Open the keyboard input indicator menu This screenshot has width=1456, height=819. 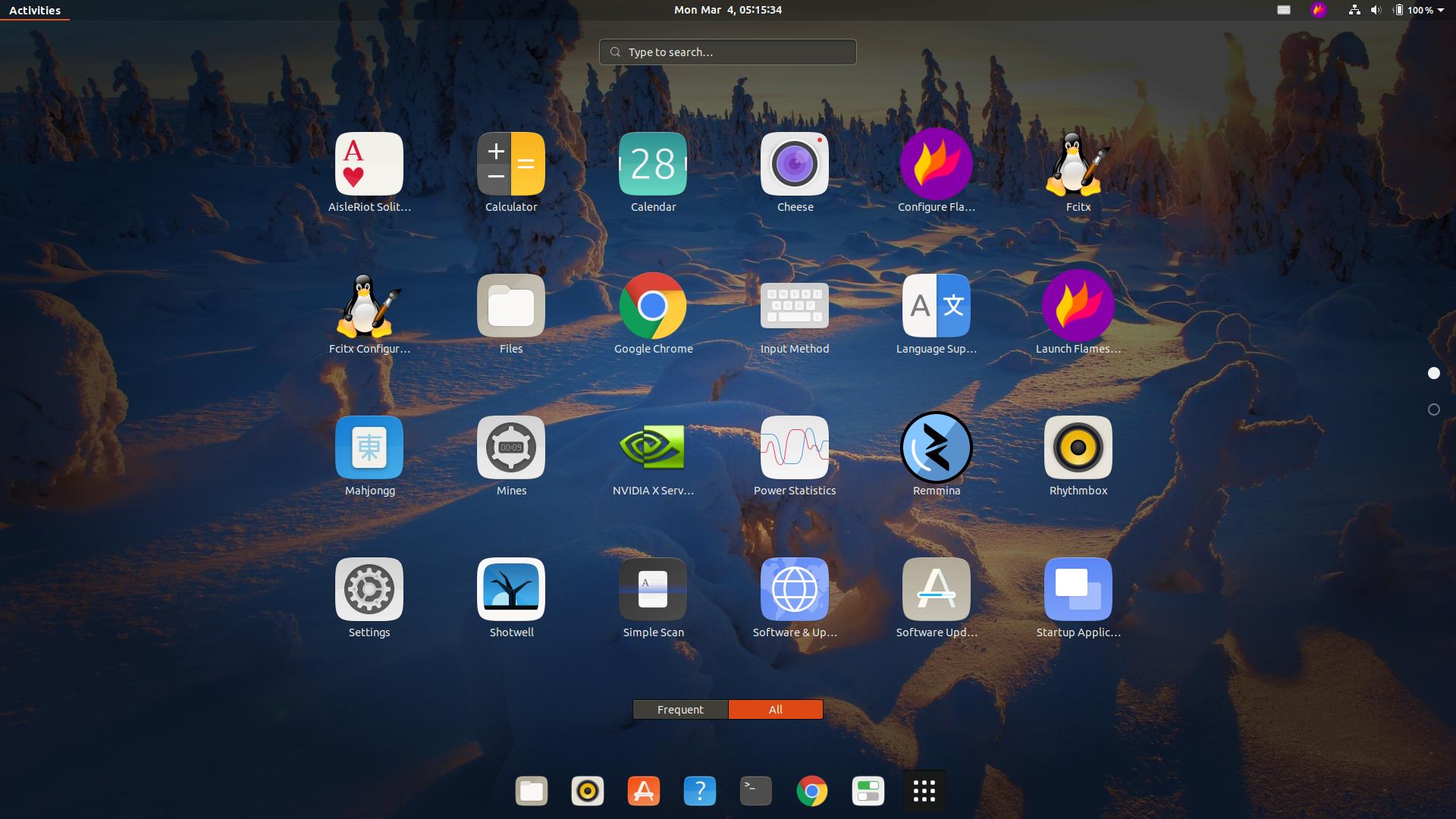[1283, 10]
